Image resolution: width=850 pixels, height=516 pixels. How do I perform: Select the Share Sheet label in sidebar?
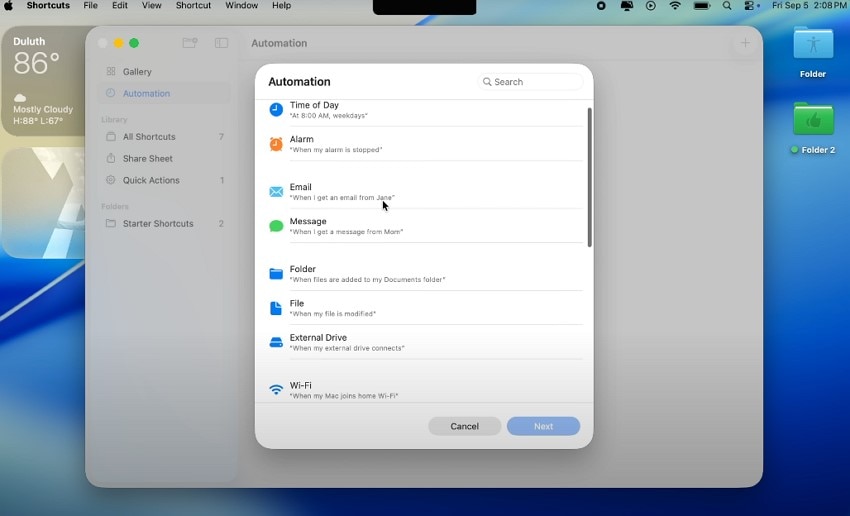coord(147,158)
